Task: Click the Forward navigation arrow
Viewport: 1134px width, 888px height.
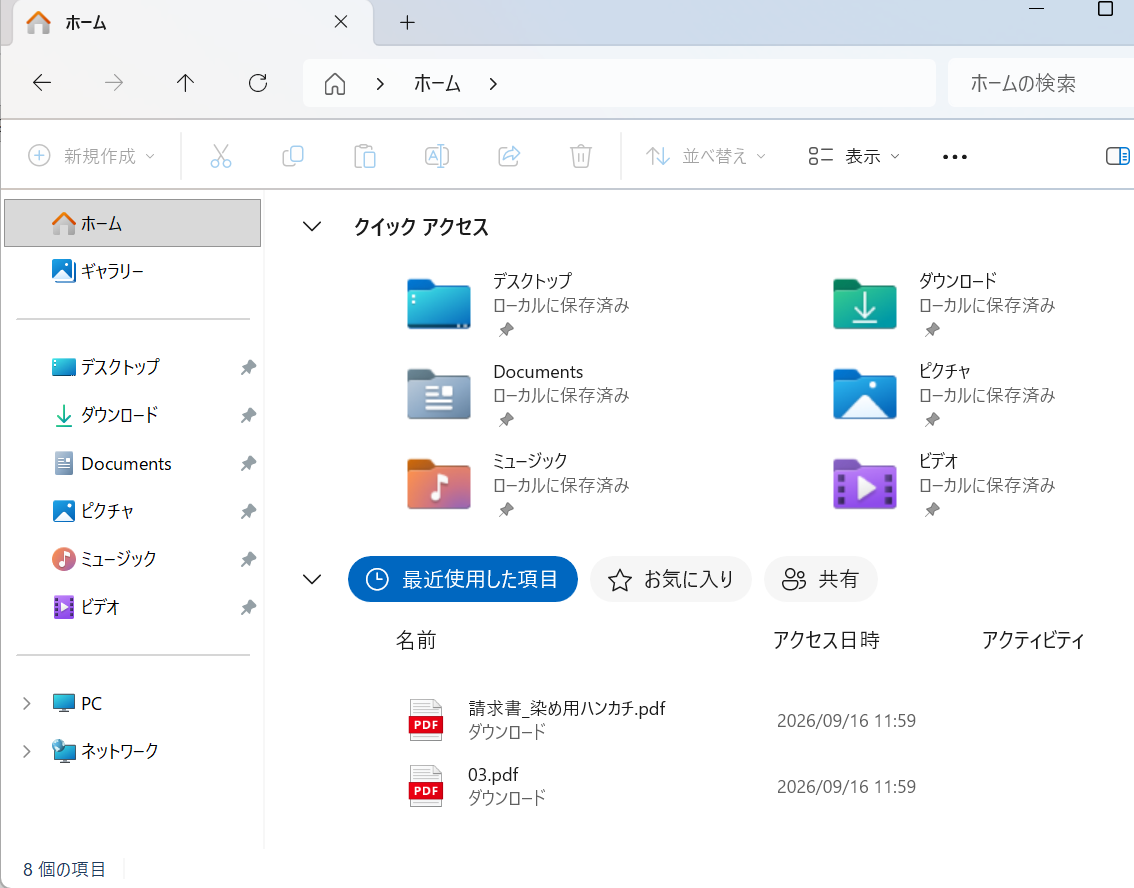Action: (x=114, y=83)
